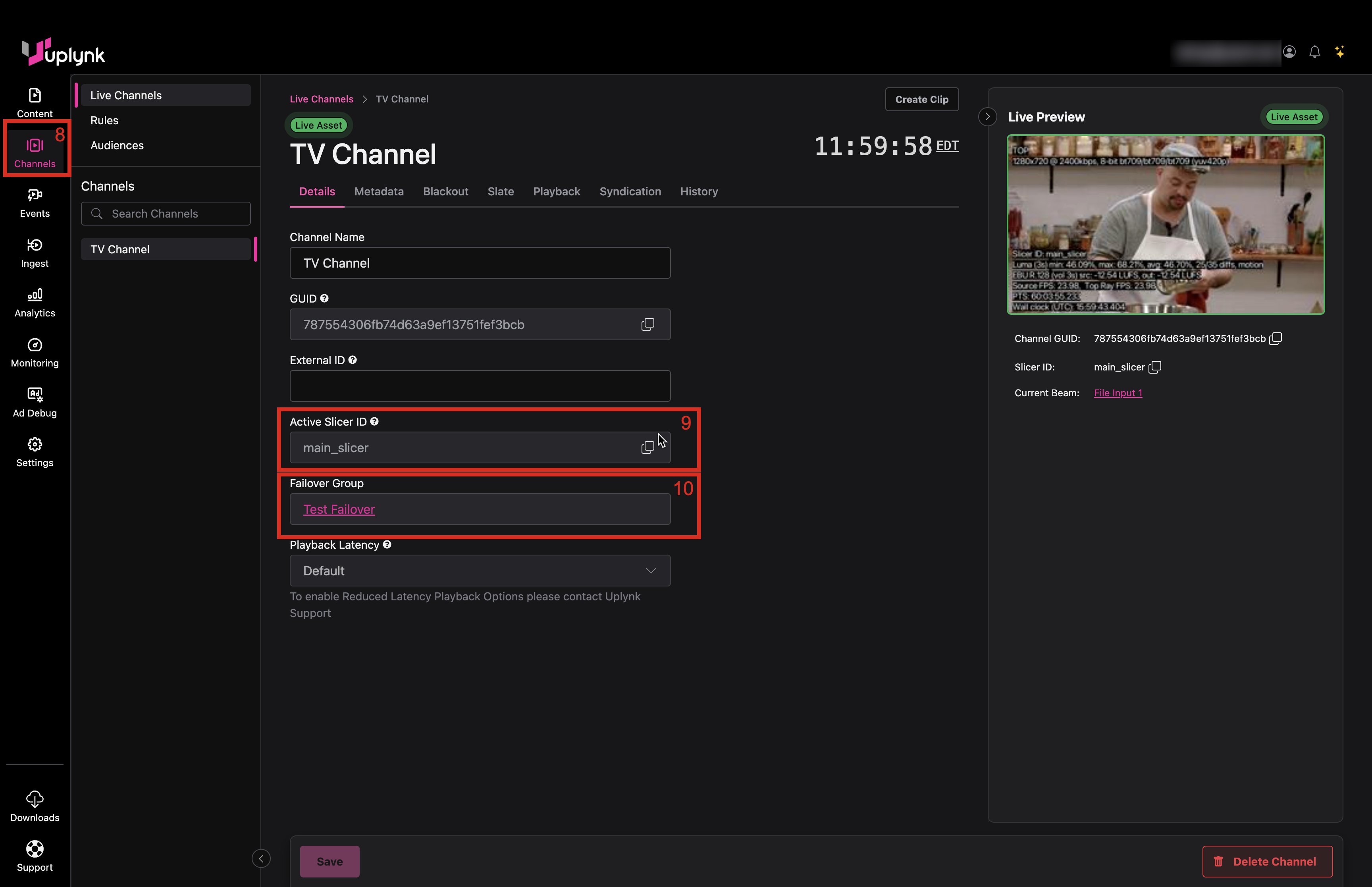Viewport: 1372px width, 887px height.
Task: Open the Monitoring section
Action: [35, 345]
